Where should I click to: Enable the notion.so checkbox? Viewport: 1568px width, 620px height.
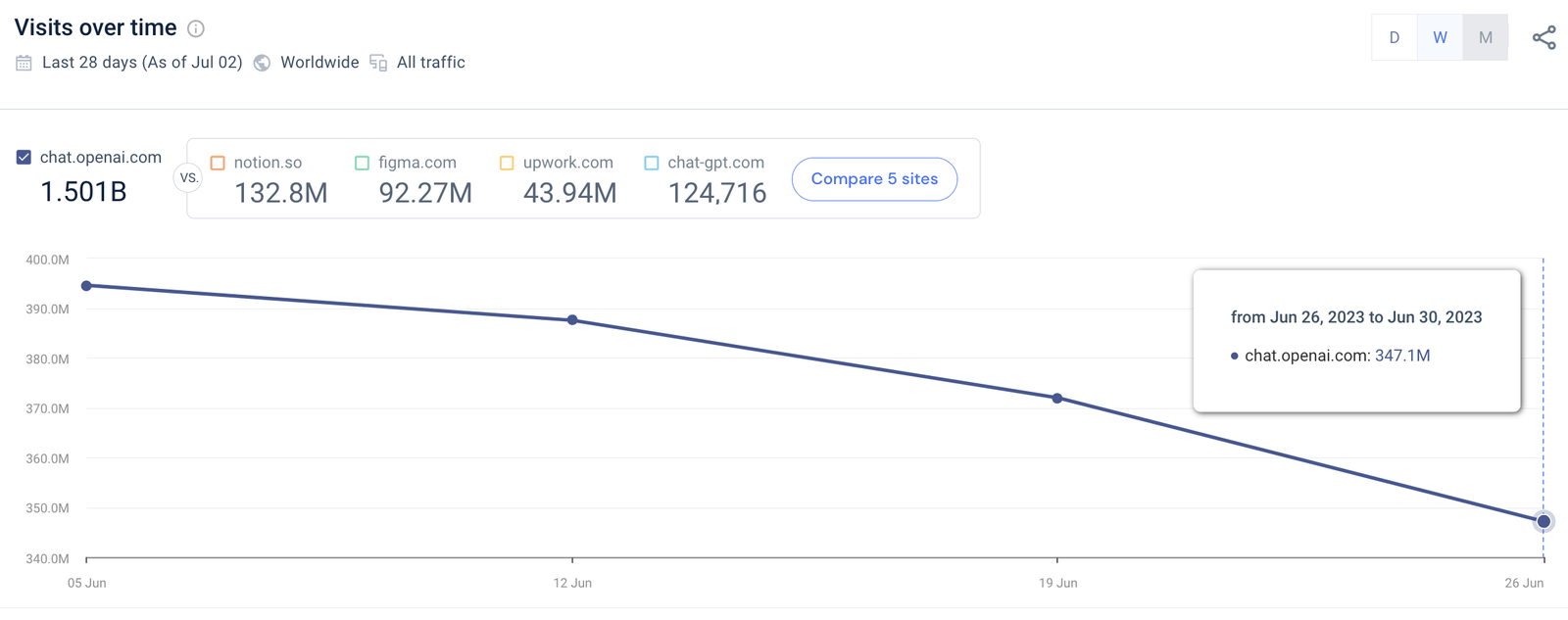[x=218, y=163]
